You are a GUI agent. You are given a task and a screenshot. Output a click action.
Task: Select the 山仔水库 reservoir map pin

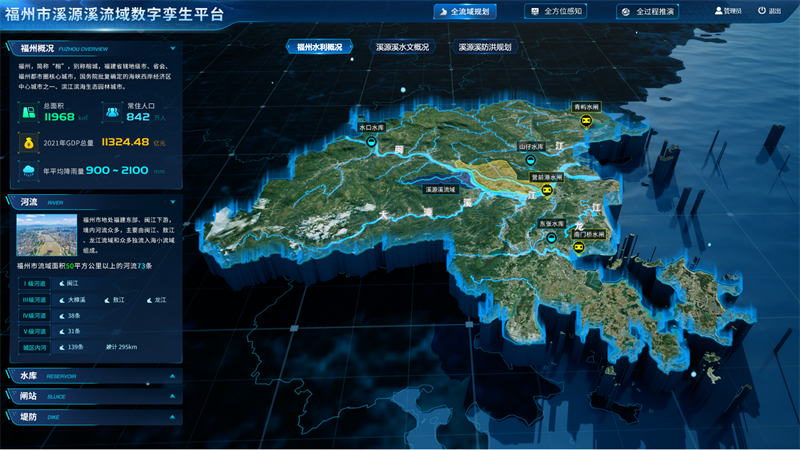point(531,160)
